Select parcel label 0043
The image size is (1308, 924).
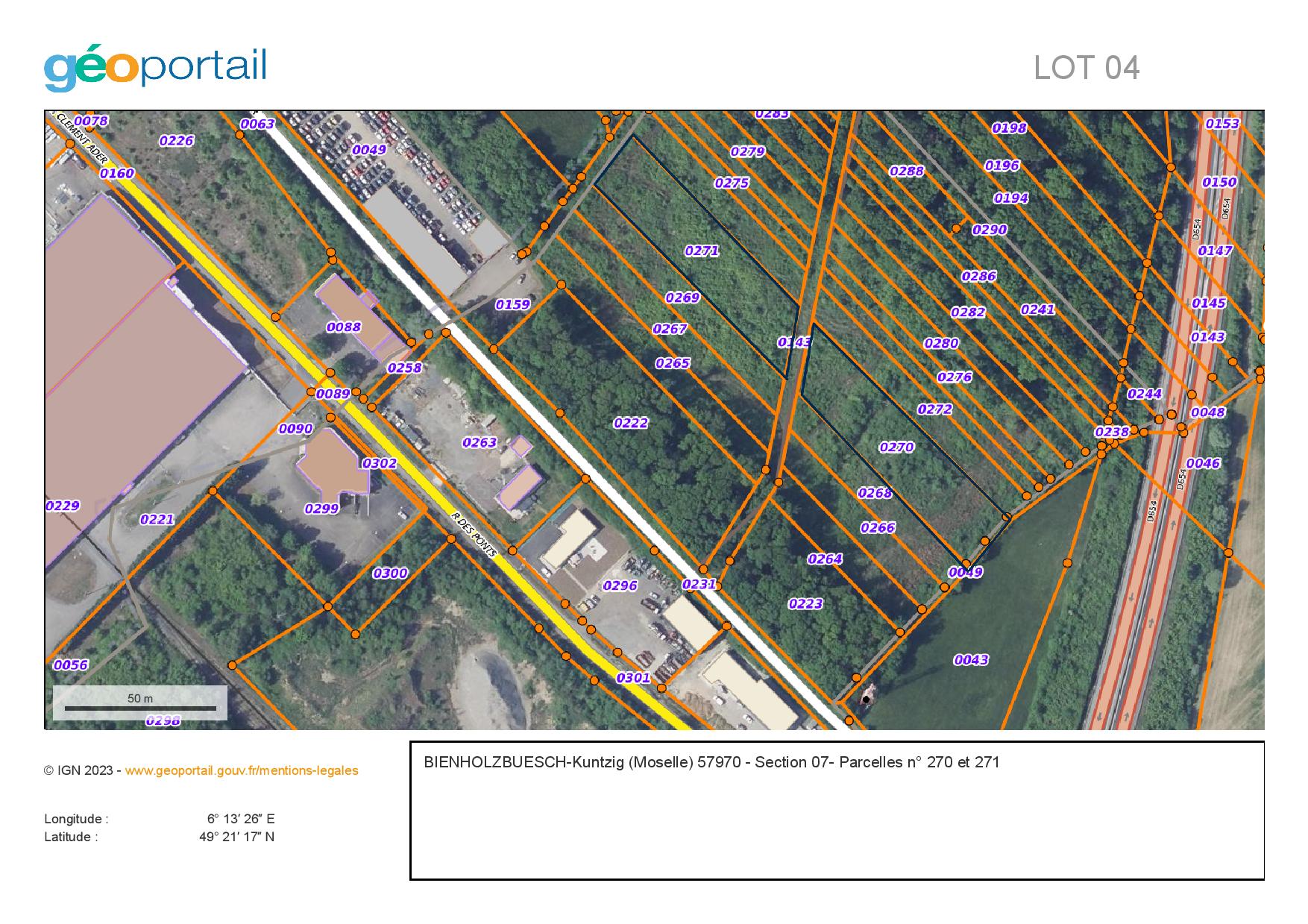pyautogui.click(x=971, y=659)
